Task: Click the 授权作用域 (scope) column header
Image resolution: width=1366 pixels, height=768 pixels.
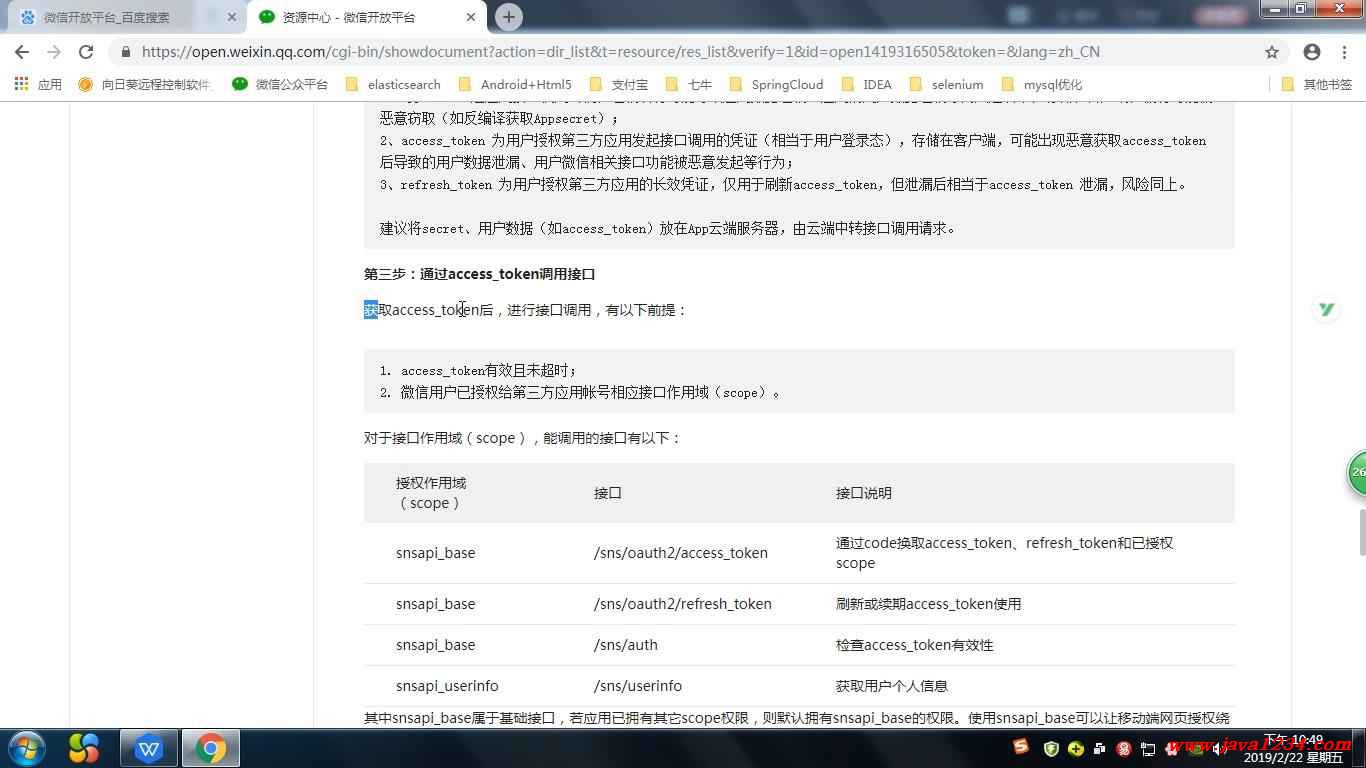Action: 431,493
